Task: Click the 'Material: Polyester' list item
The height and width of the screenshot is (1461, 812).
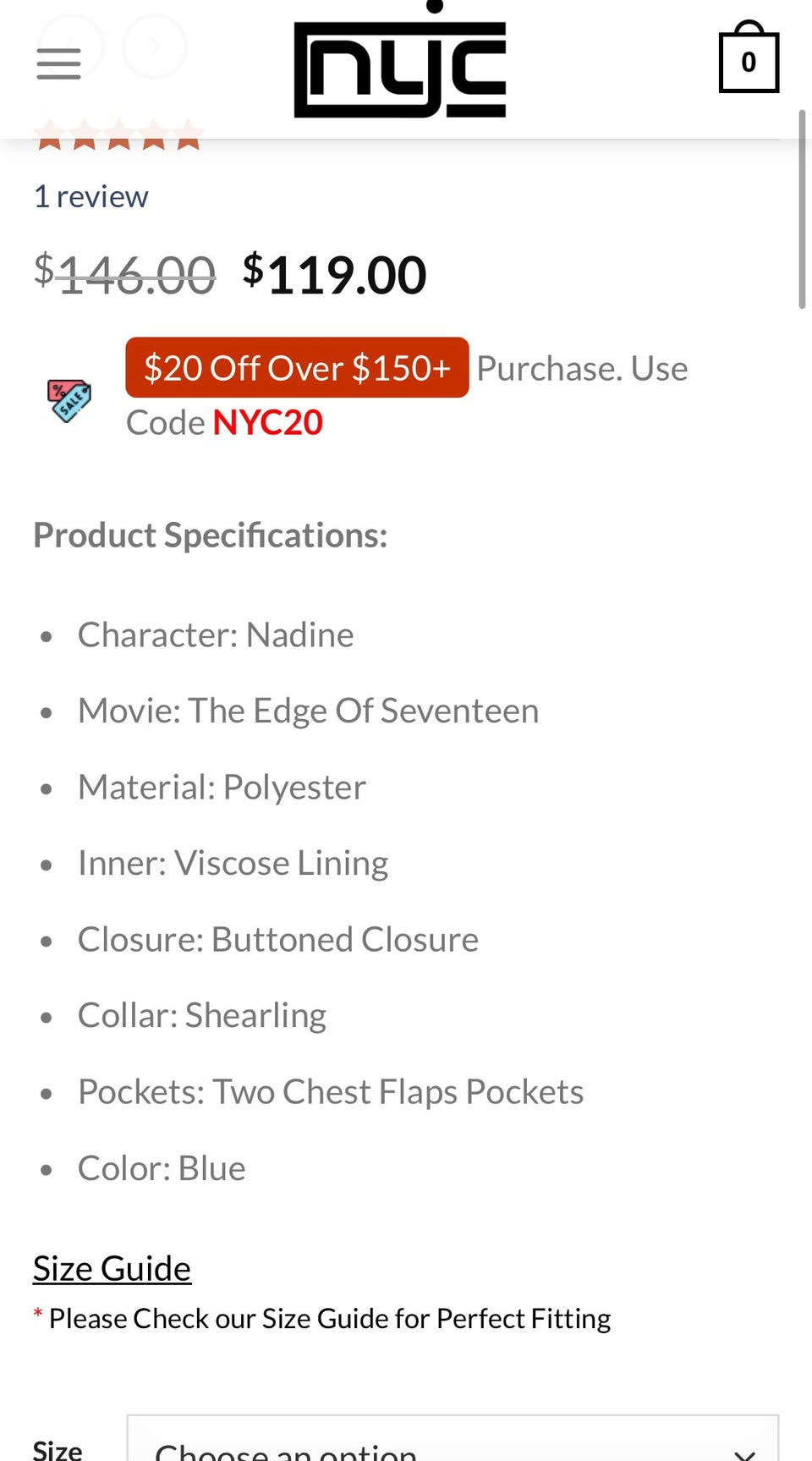Action: [222, 787]
